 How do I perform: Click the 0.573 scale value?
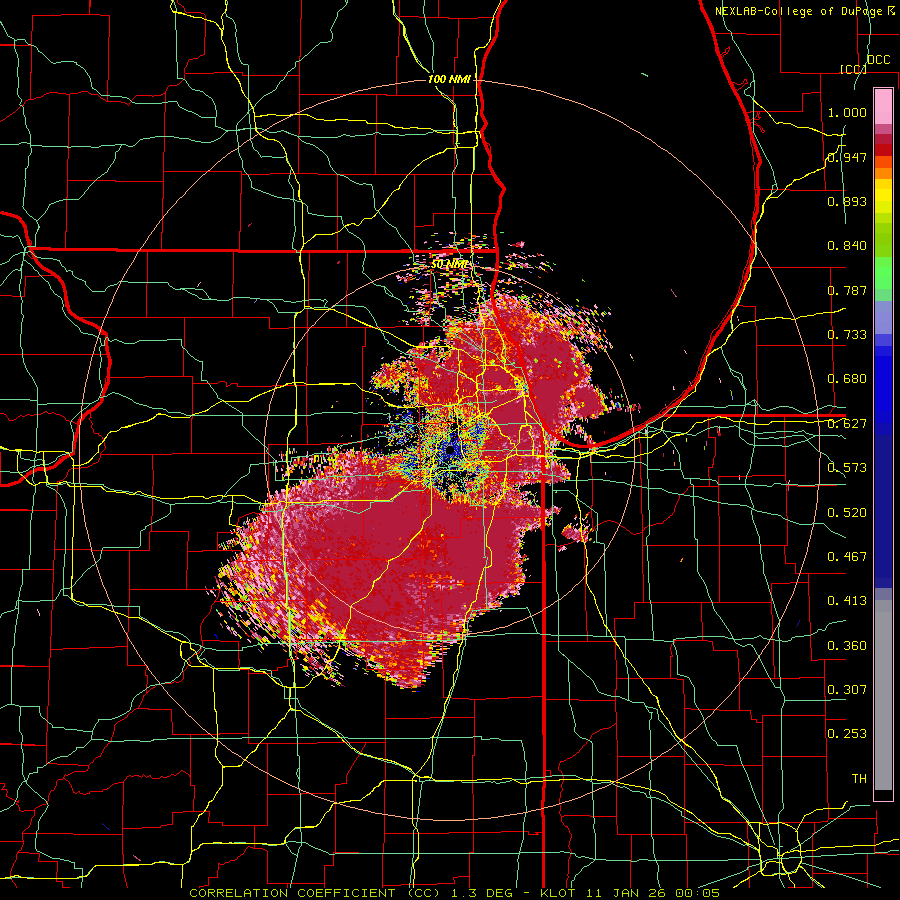coord(847,468)
